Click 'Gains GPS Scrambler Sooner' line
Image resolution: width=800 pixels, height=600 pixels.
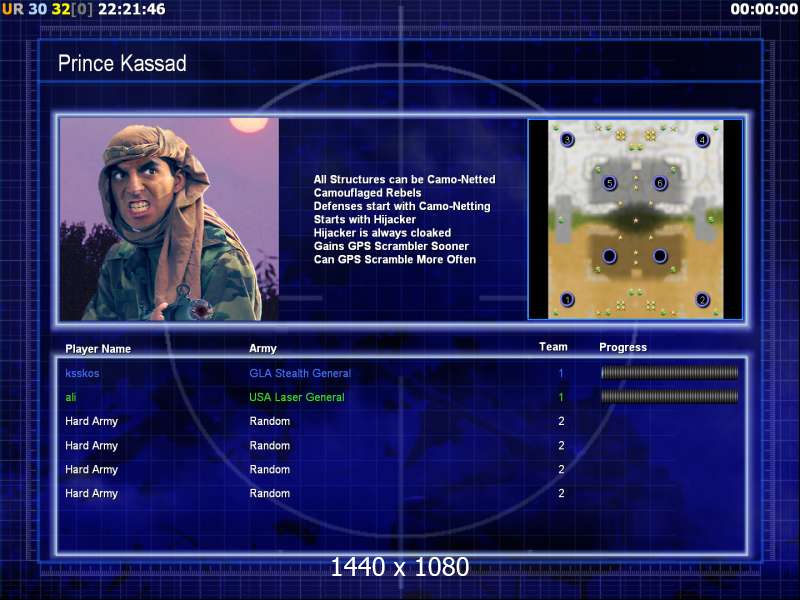(391, 246)
